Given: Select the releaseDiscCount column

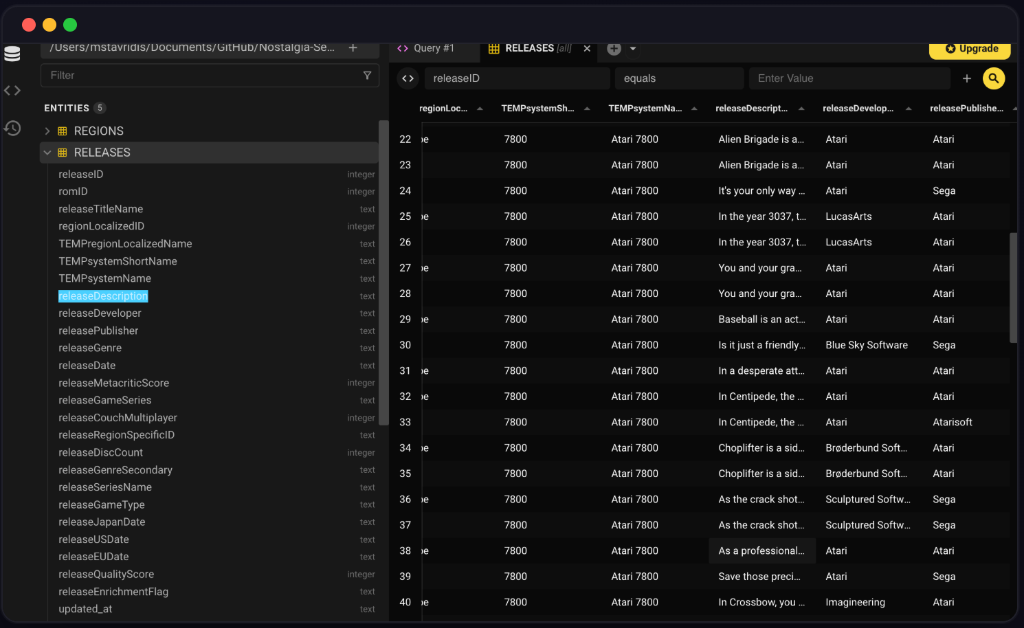Looking at the screenshot, I should 101,452.
